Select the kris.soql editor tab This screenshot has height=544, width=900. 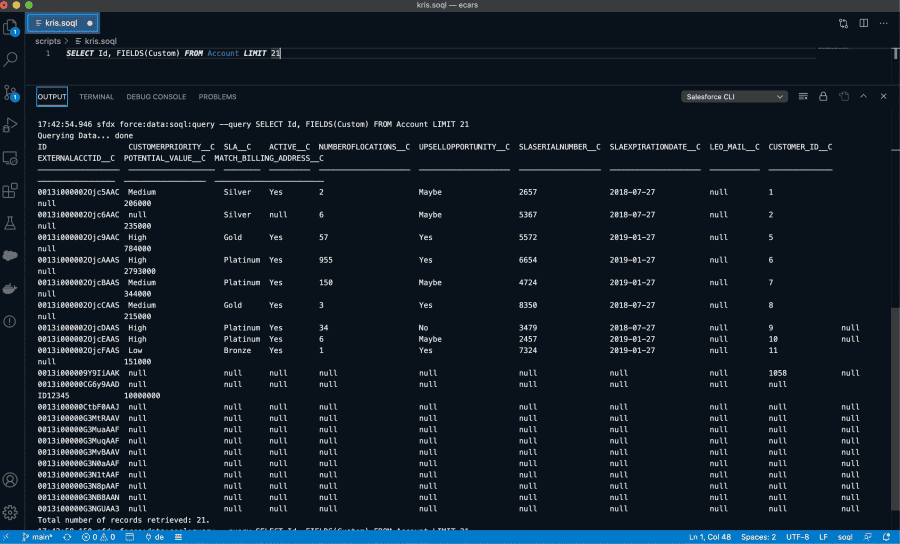61,23
